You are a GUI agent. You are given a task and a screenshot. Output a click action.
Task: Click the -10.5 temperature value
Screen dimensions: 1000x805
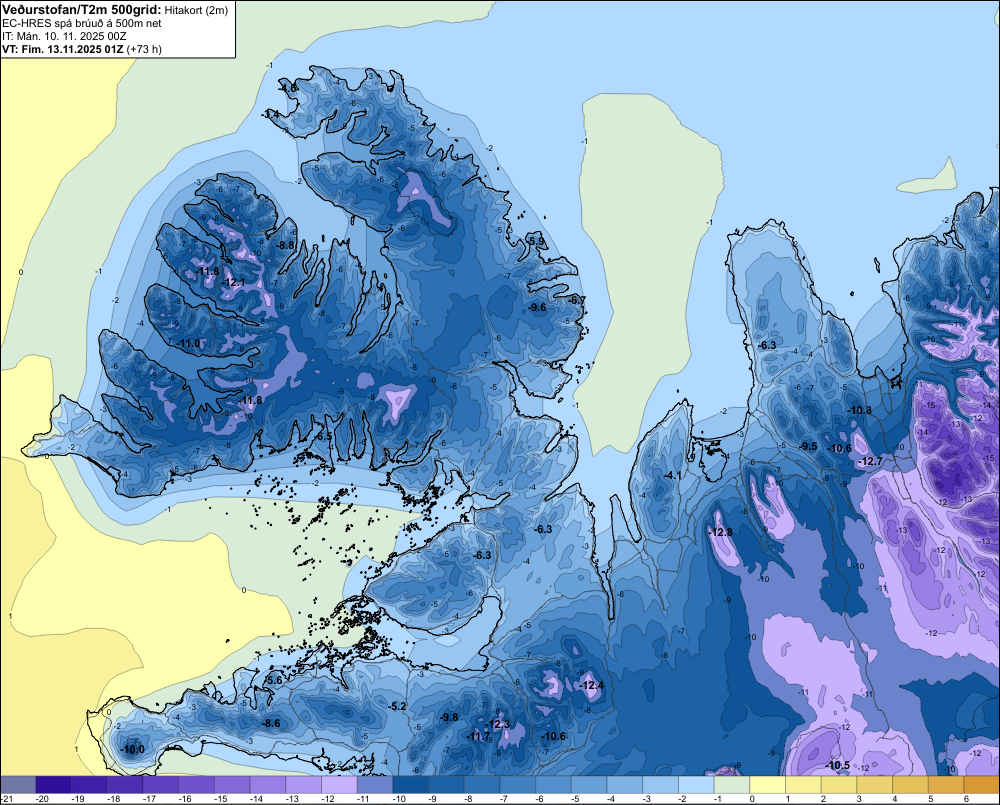[x=838, y=765]
